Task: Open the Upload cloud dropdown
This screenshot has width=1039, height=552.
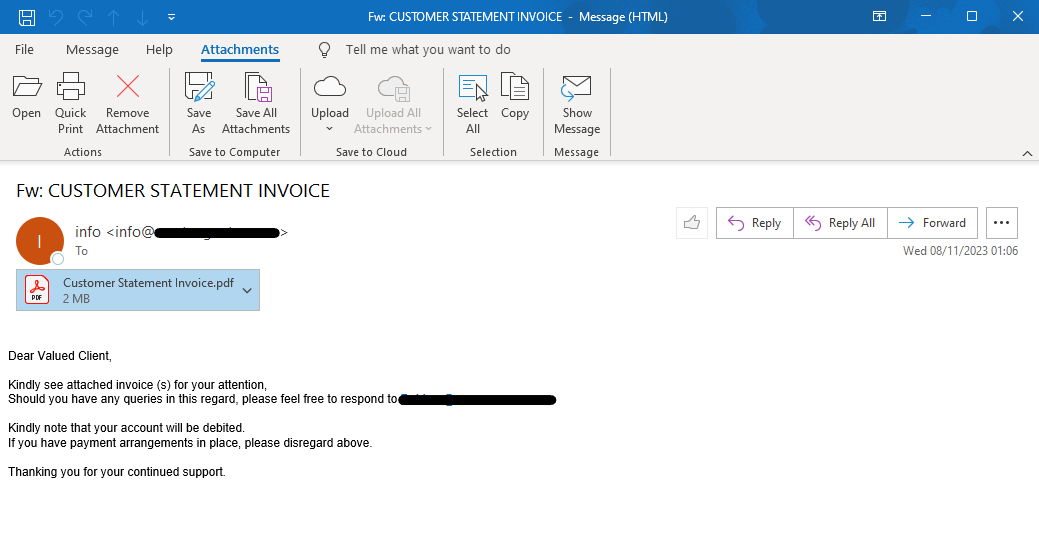Action: 330,103
